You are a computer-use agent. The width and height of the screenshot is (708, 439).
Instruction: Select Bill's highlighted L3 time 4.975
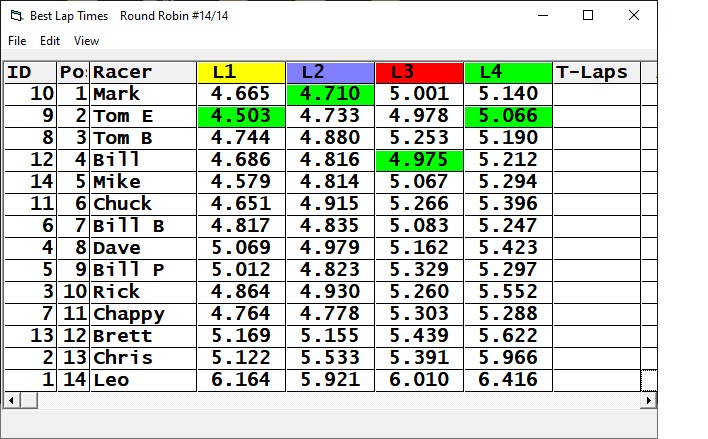click(x=419, y=160)
